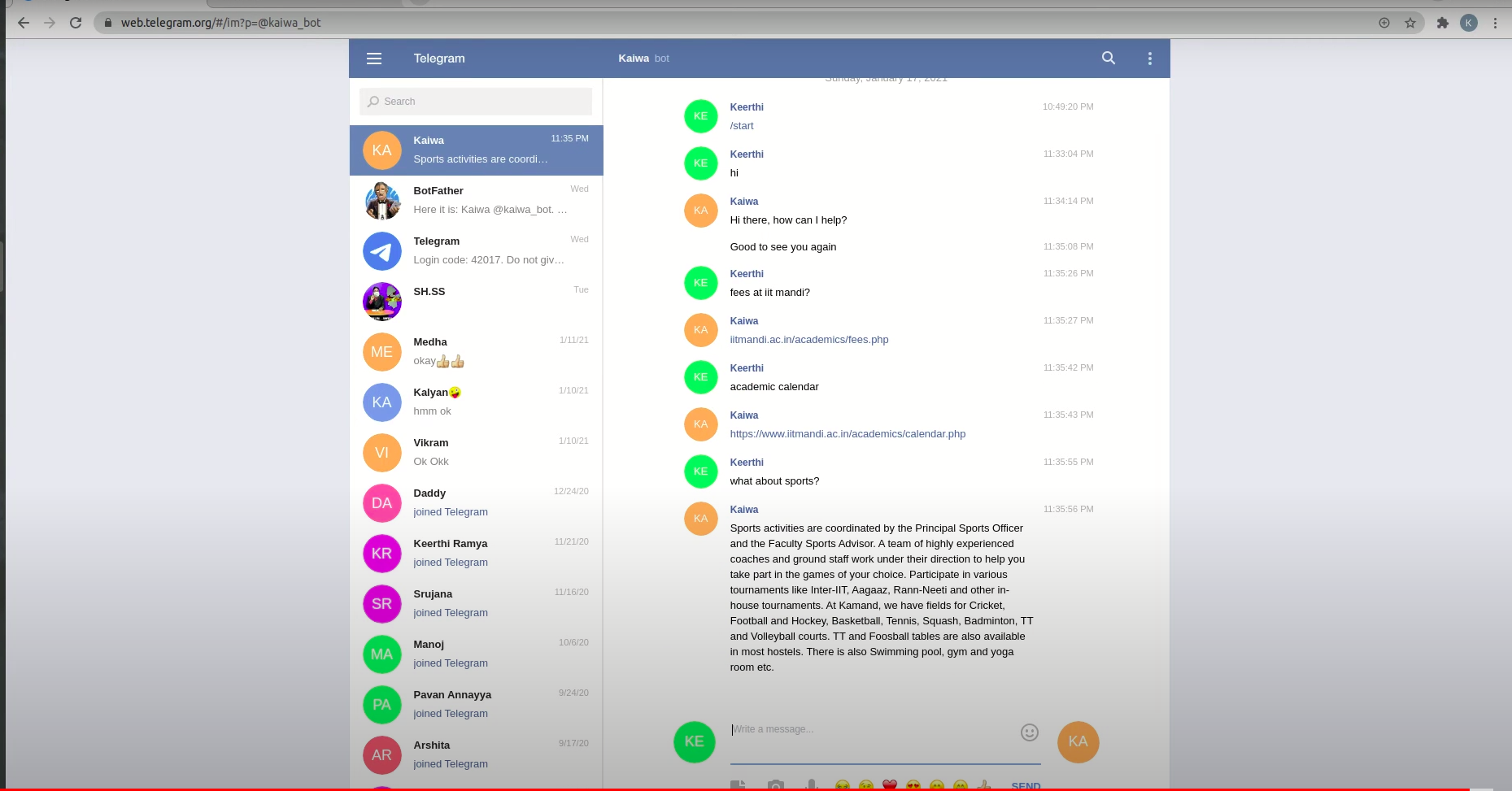This screenshot has width=1512, height=791.
Task: Click the Telegram service chat logo
Action: coord(381,251)
